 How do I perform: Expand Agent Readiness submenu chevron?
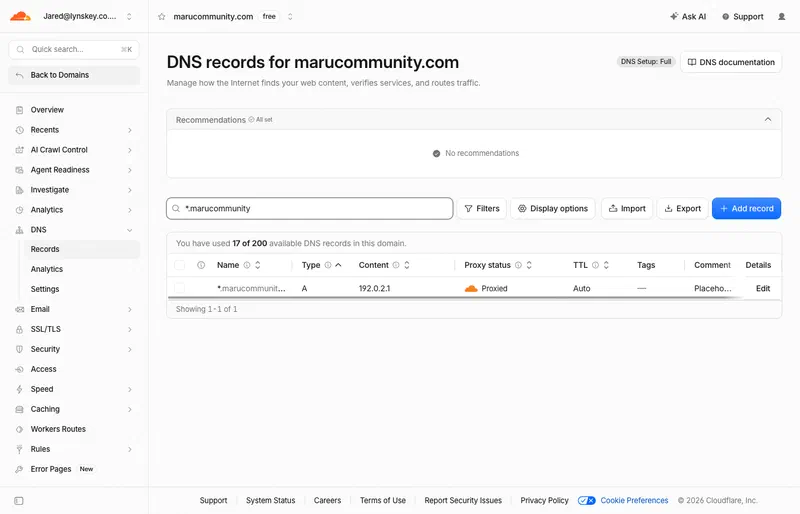coord(130,170)
